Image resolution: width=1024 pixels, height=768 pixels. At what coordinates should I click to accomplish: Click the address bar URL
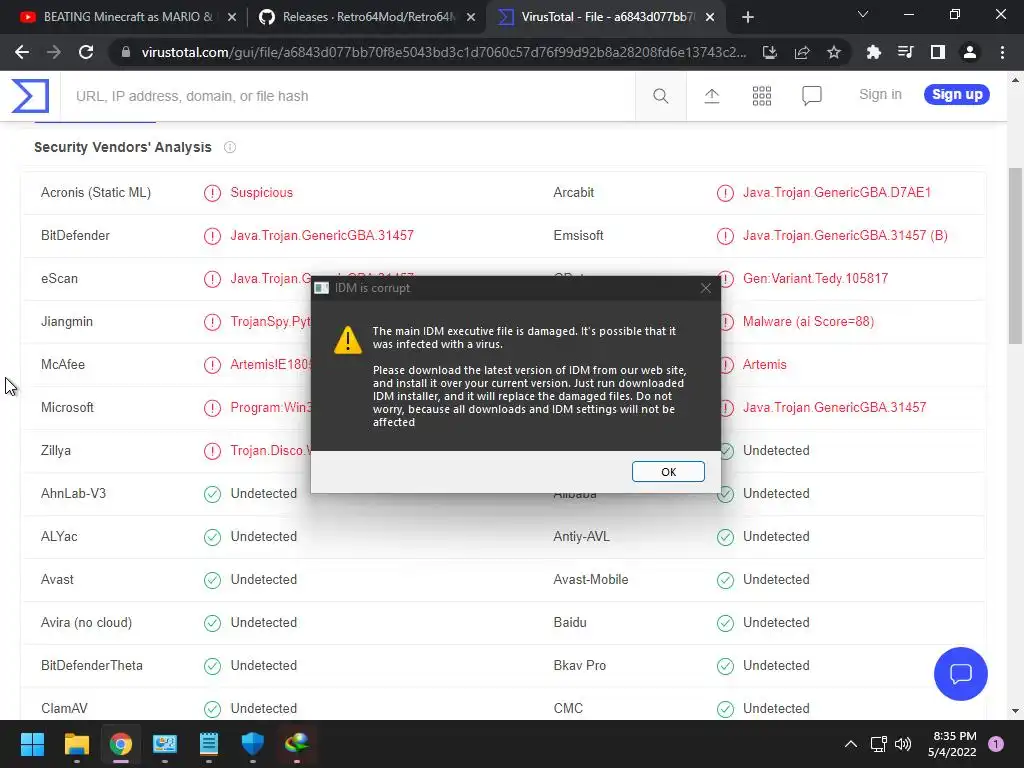pos(443,52)
